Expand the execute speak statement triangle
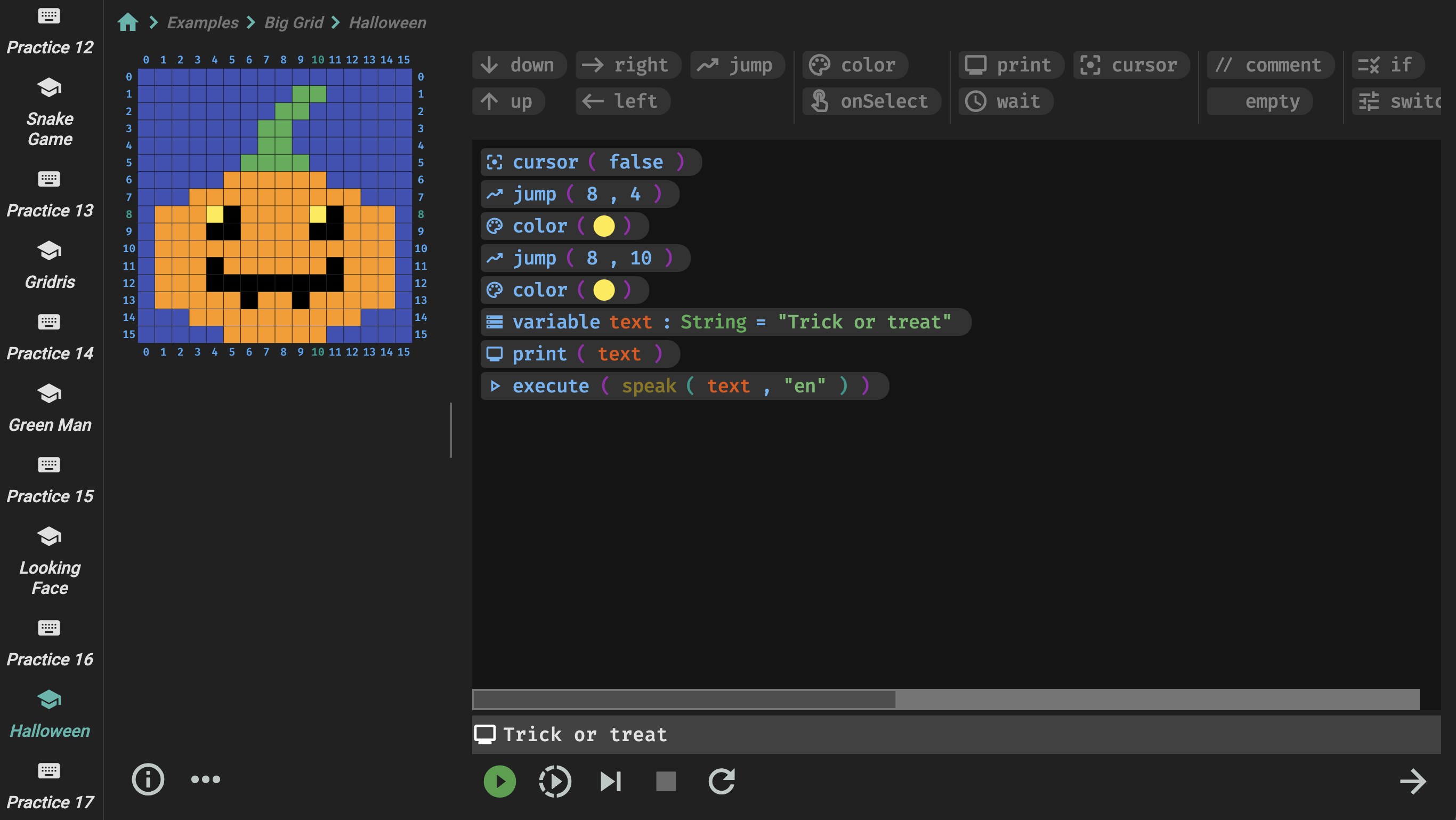The width and height of the screenshot is (1456, 820). click(x=495, y=386)
